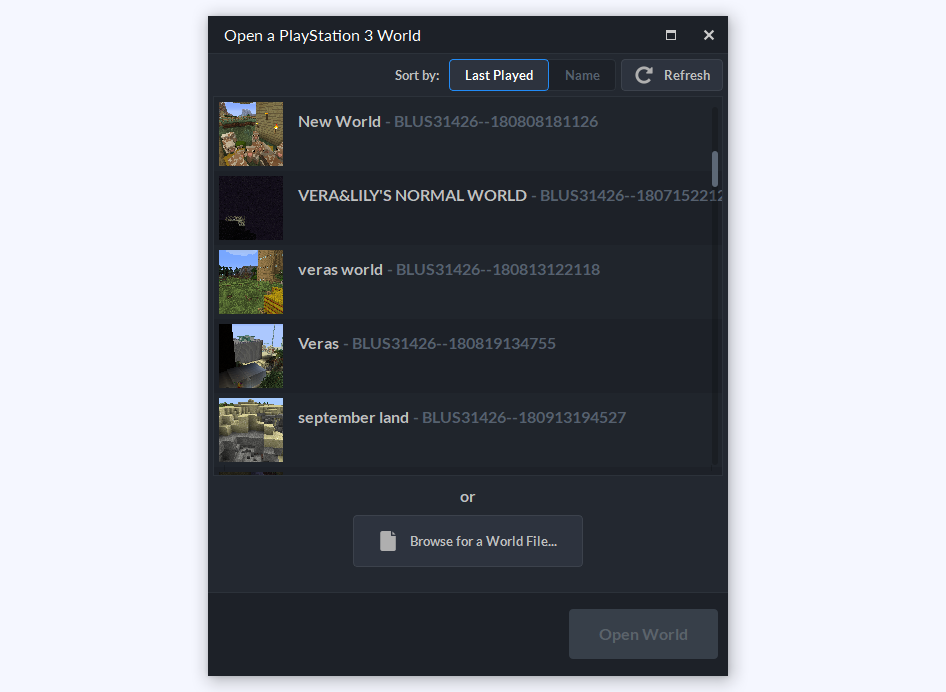Click the Refresh button

point(671,75)
